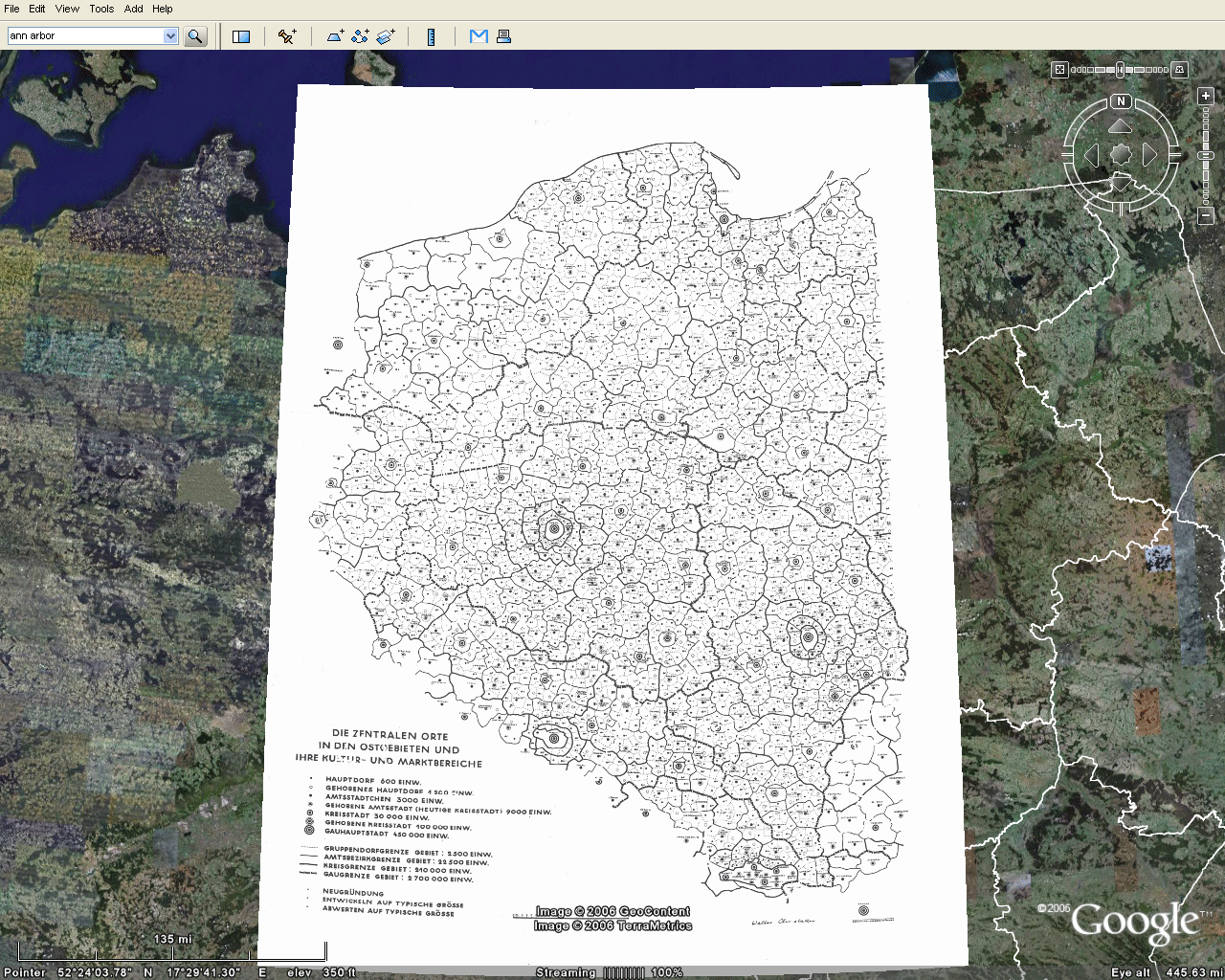Image resolution: width=1225 pixels, height=980 pixels.
Task: Tilt the view toward the horizon
Action: (1180, 69)
